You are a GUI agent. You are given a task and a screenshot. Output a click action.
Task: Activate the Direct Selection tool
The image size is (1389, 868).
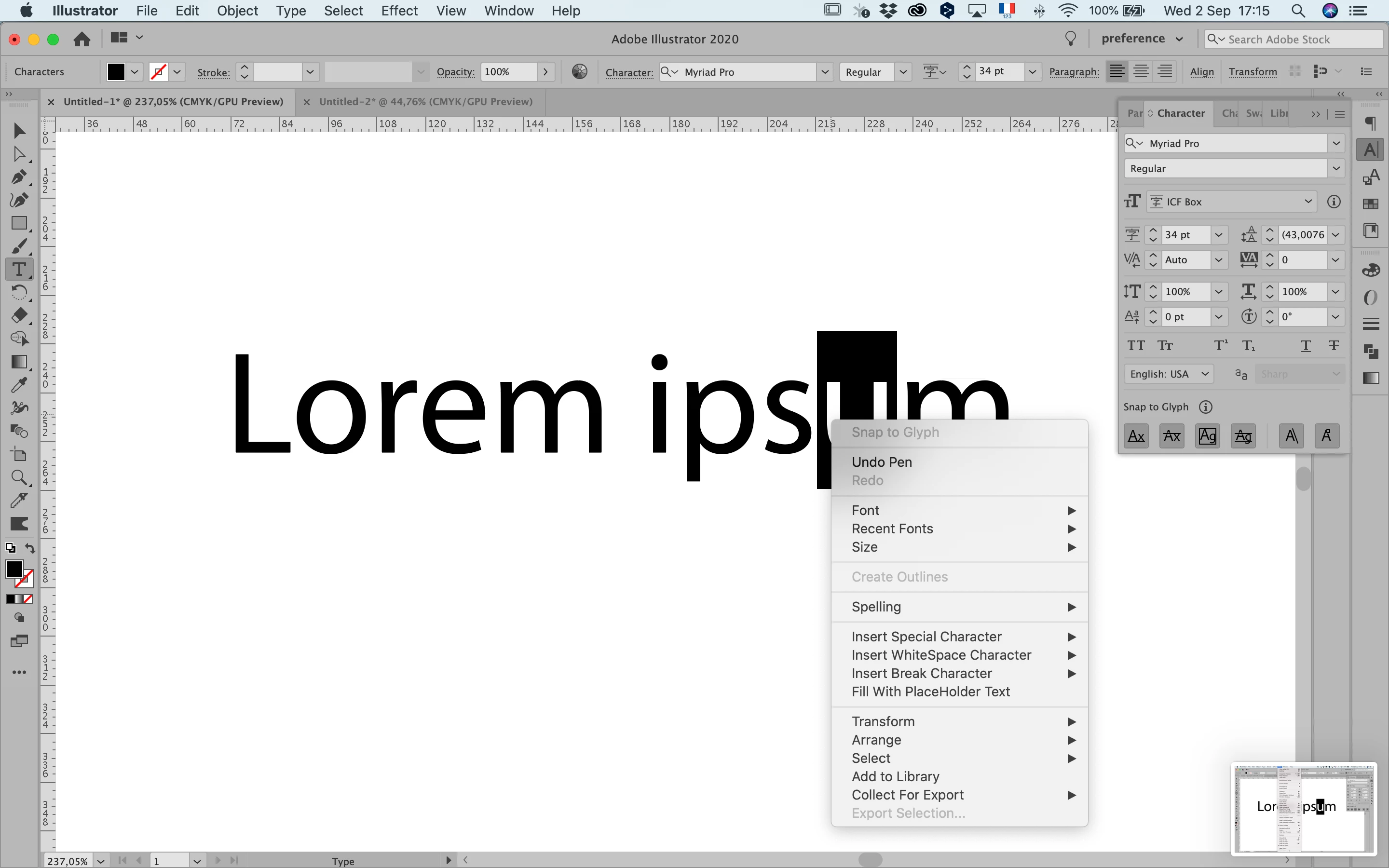click(19, 154)
